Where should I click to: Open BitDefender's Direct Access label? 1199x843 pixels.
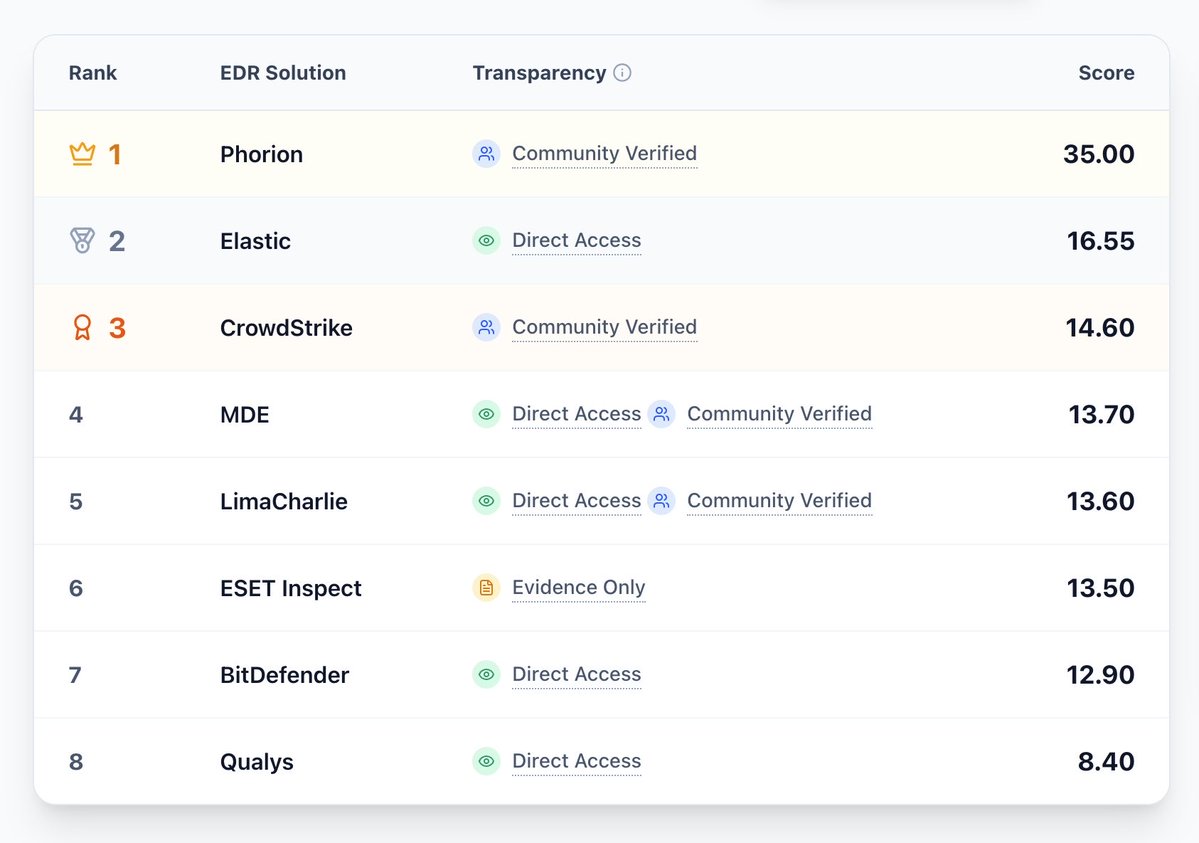click(x=577, y=675)
